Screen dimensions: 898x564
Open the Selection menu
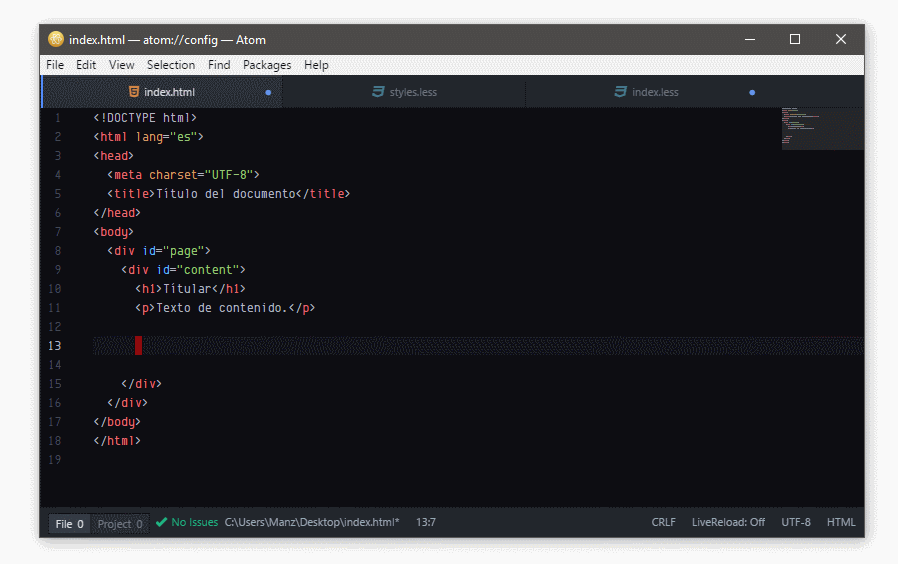[171, 65]
